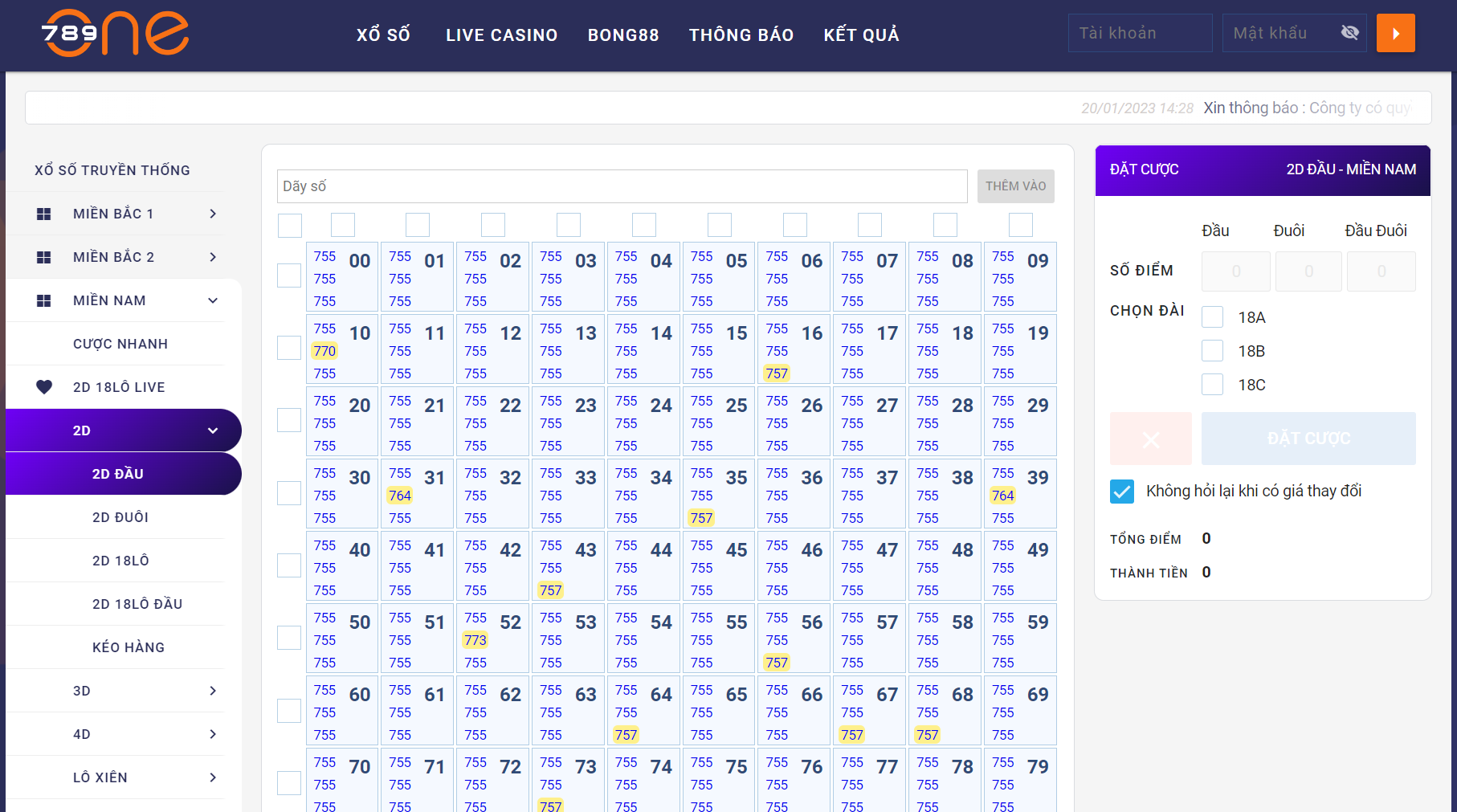Viewport: 1457px width, 812px height.
Task: Select number 52 with 773 odds
Action: coord(493,639)
